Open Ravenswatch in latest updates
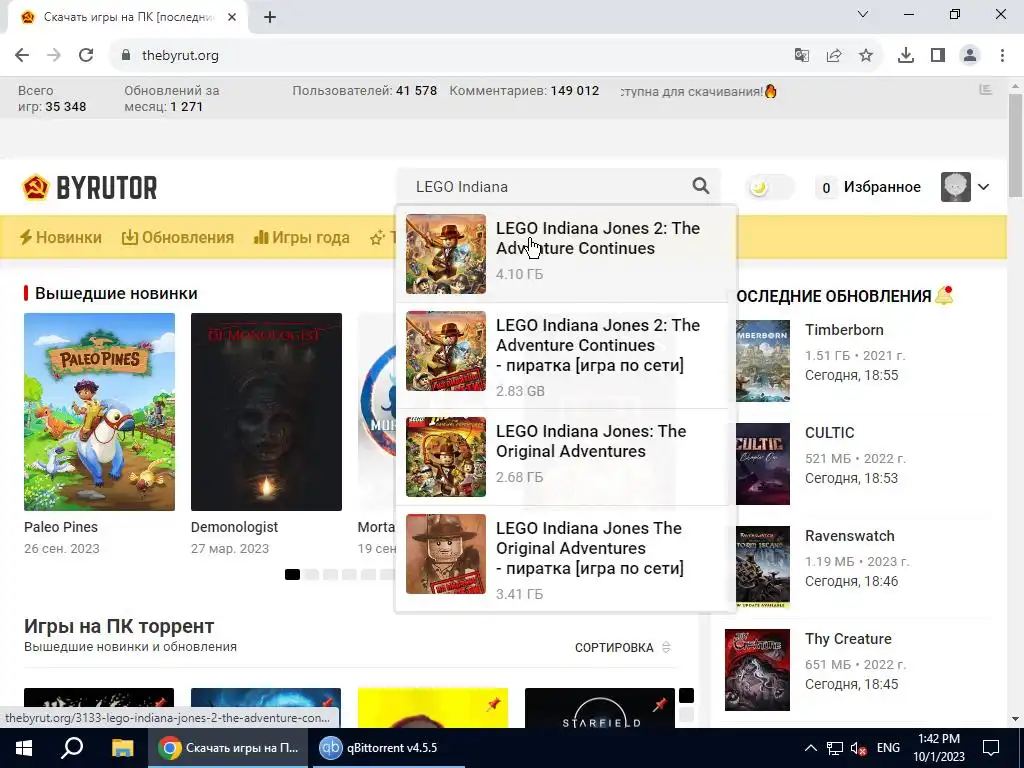This screenshot has height=768, width=1024. click(x=849, y=536)
